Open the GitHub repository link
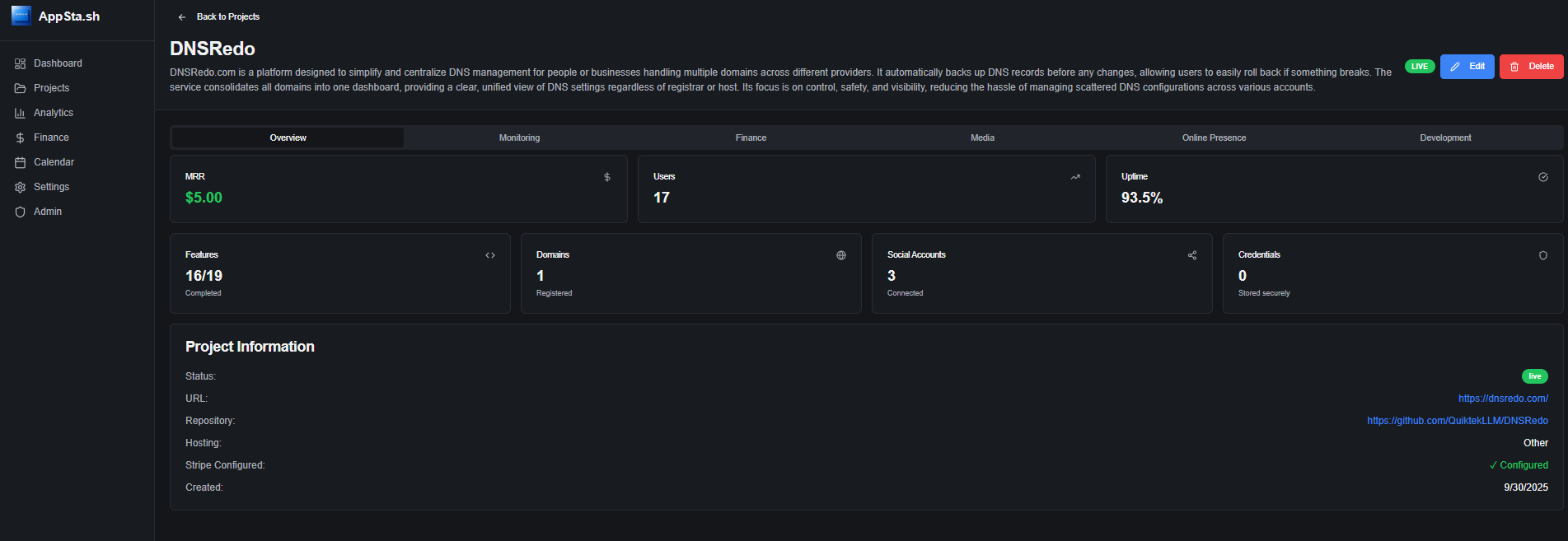The height and width of the screenshot is (541, 1568). pos(1458,421)
